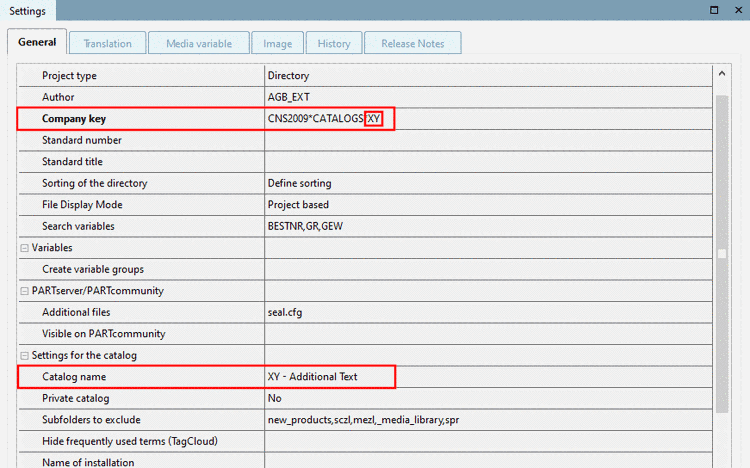750x468 pixels.
Task: Open the Image tab
Action: [277, 44]
